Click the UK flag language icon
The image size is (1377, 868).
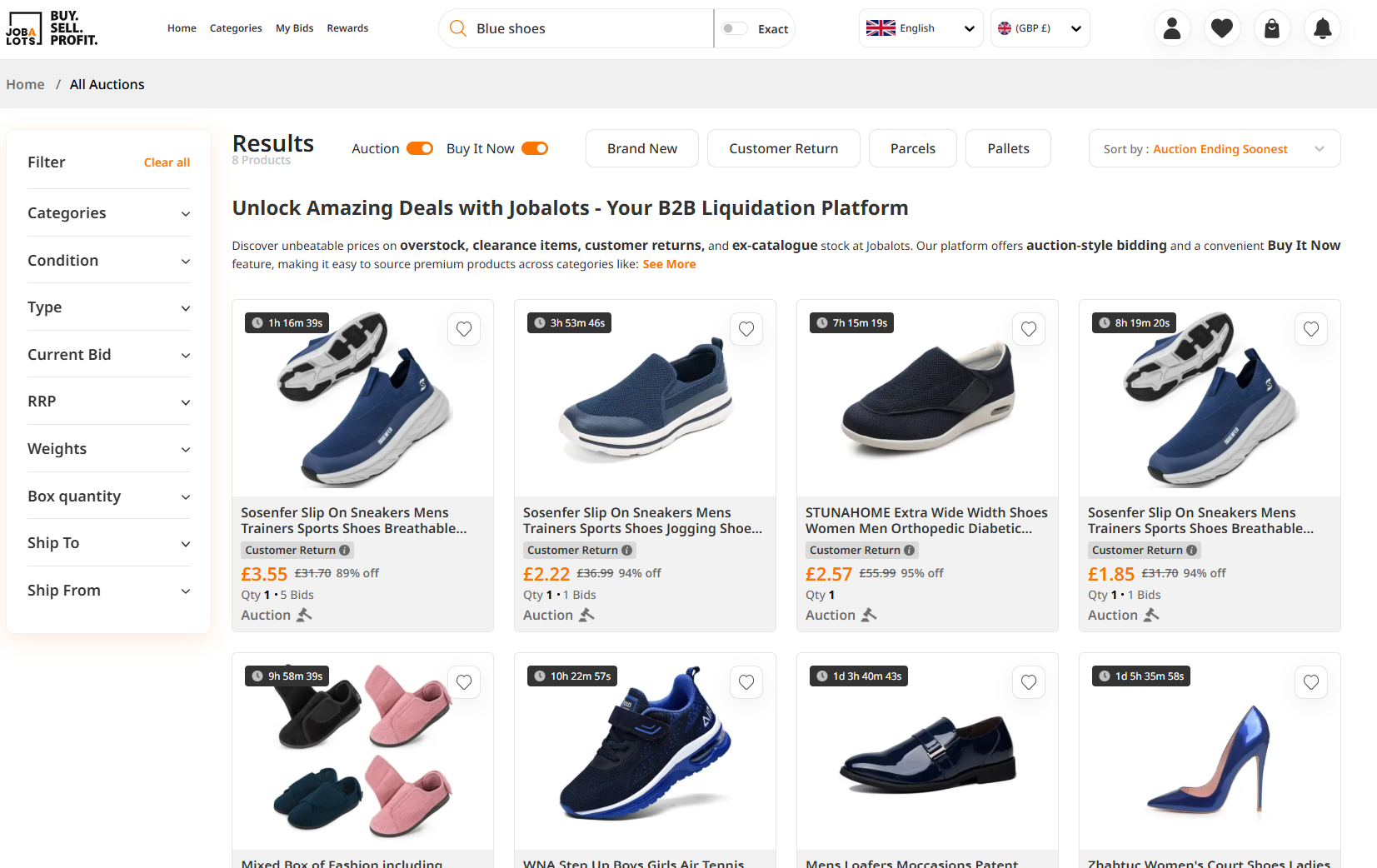(881, 28)
